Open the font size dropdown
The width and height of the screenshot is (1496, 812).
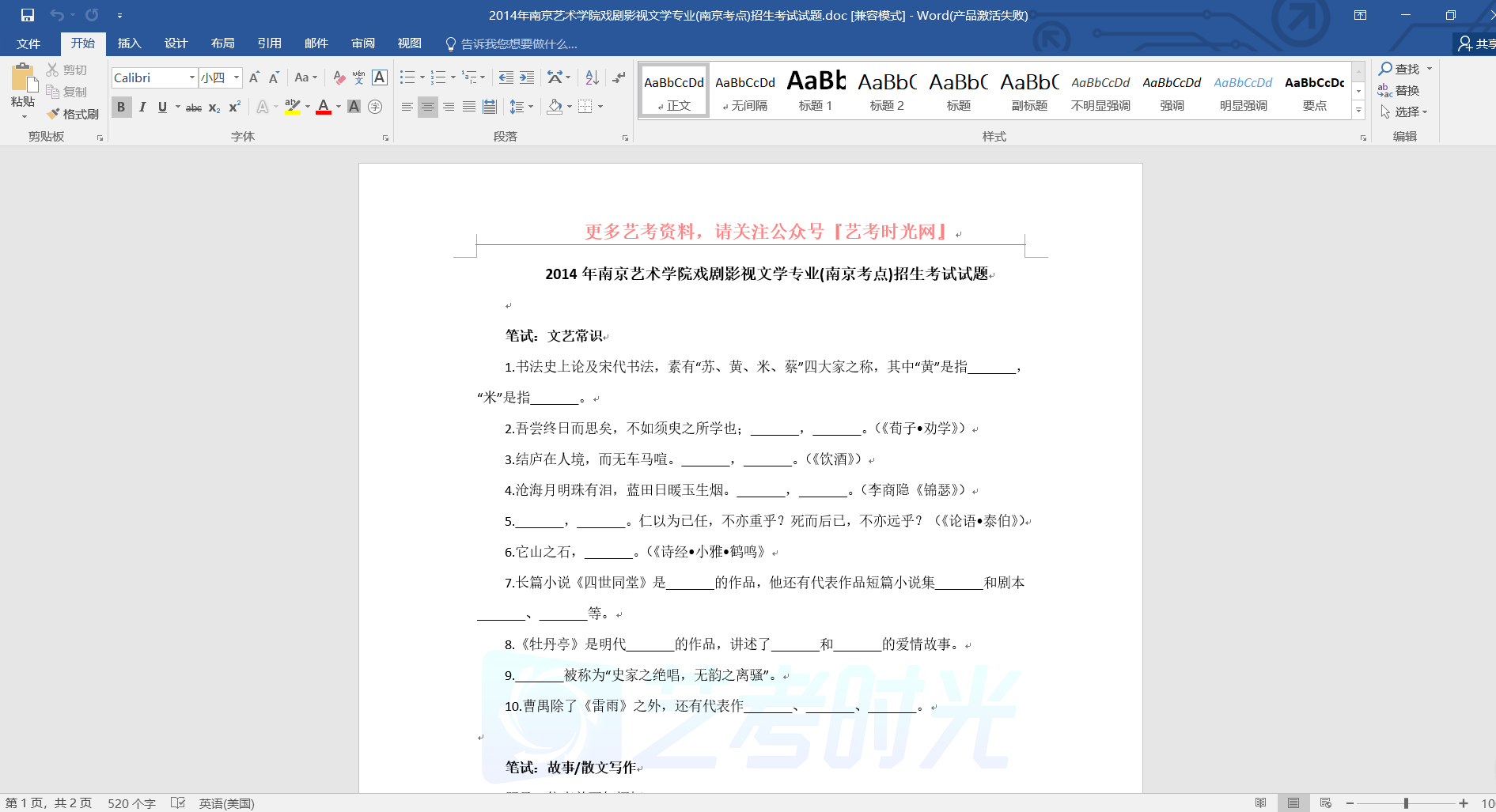[x=236, y=77]
